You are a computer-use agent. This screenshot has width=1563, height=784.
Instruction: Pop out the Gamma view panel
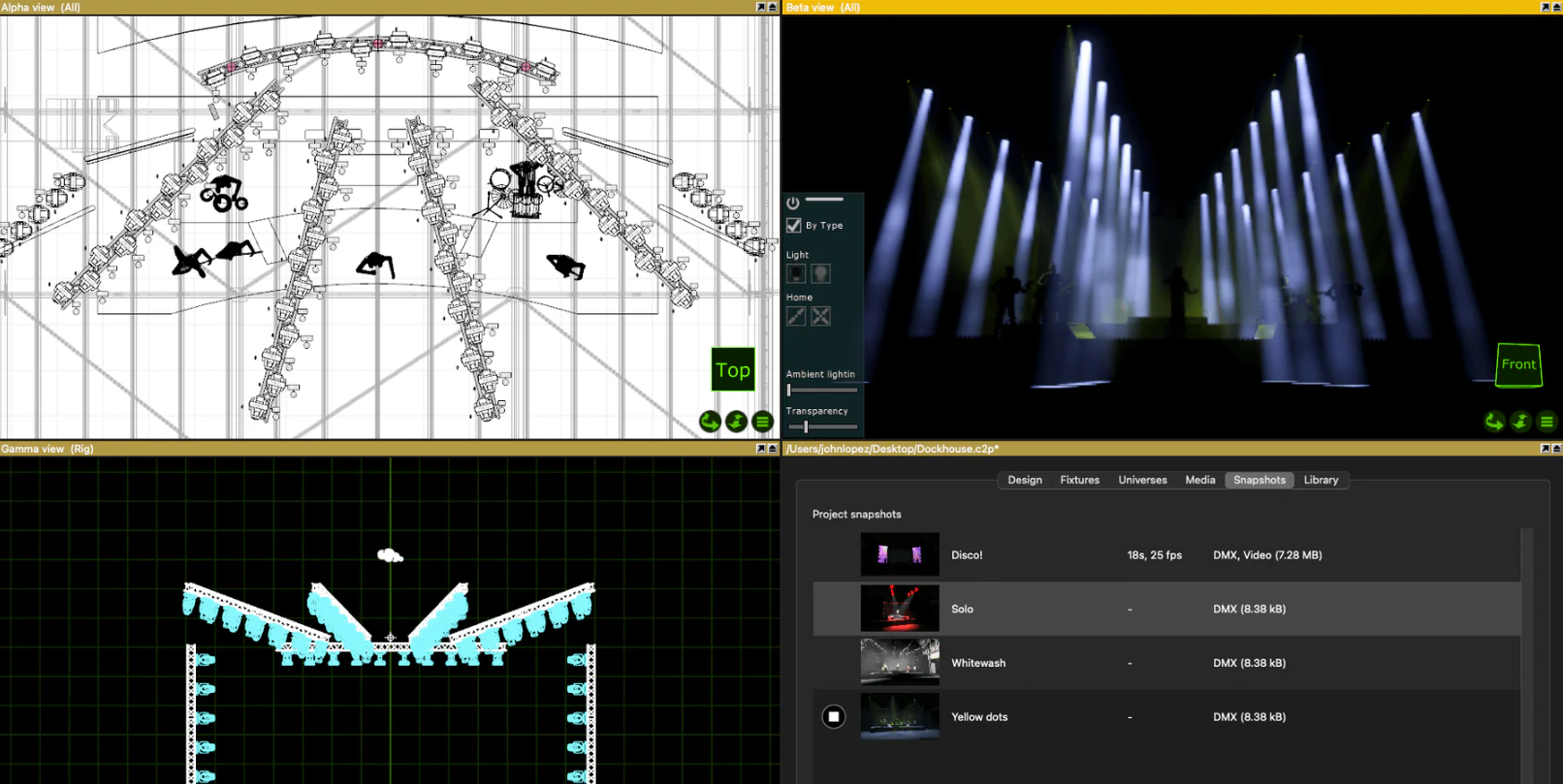click(761, 449)
